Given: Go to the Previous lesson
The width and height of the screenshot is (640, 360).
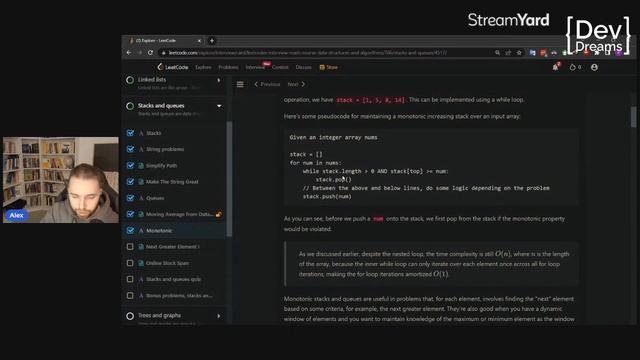Looking at the screenshot, I should pyautogui.click(x=267, y=84).
